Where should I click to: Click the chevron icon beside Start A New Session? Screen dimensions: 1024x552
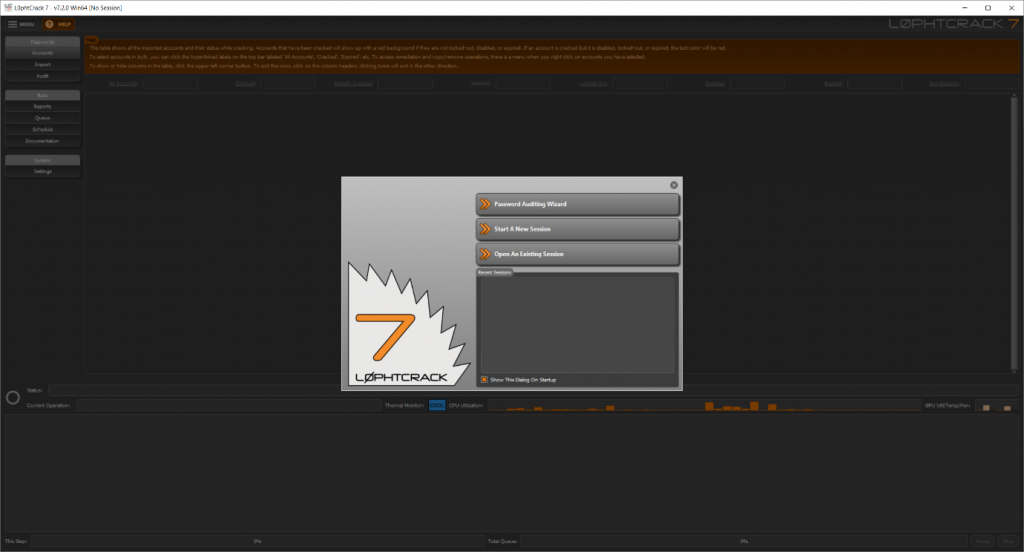click(485, 229)
